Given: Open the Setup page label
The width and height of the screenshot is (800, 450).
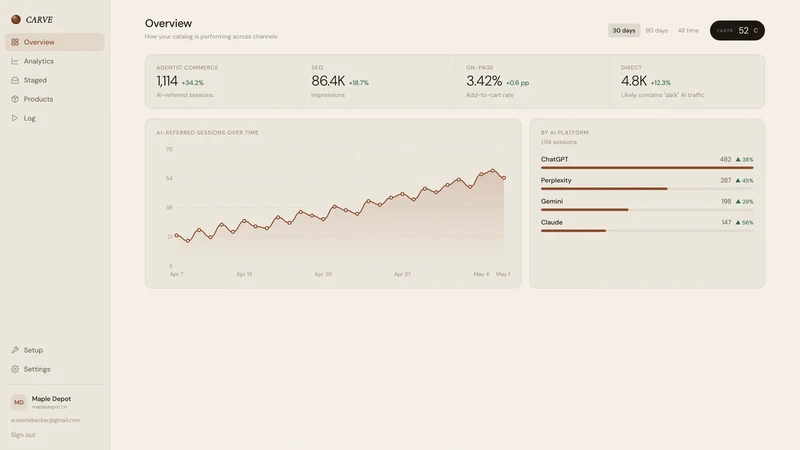Looking at the screenshot, I should [x=33, y=350].
